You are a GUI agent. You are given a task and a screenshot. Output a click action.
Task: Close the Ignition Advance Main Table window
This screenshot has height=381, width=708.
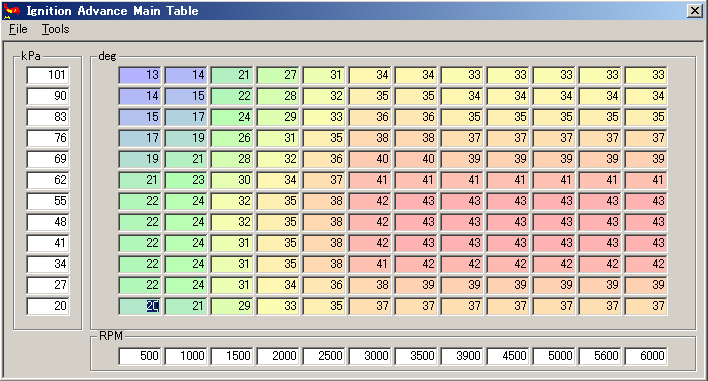pos(695,11)
